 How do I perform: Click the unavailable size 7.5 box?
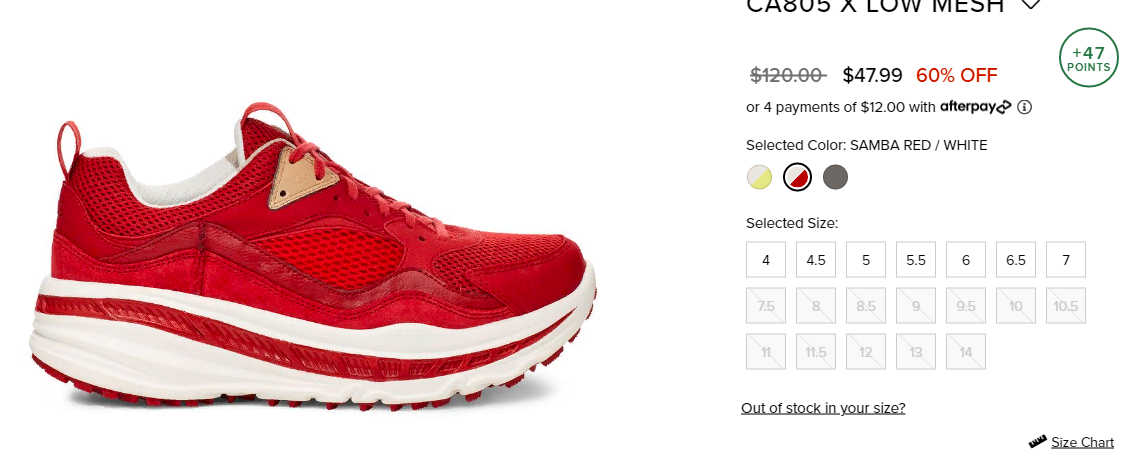click(766, 305)
